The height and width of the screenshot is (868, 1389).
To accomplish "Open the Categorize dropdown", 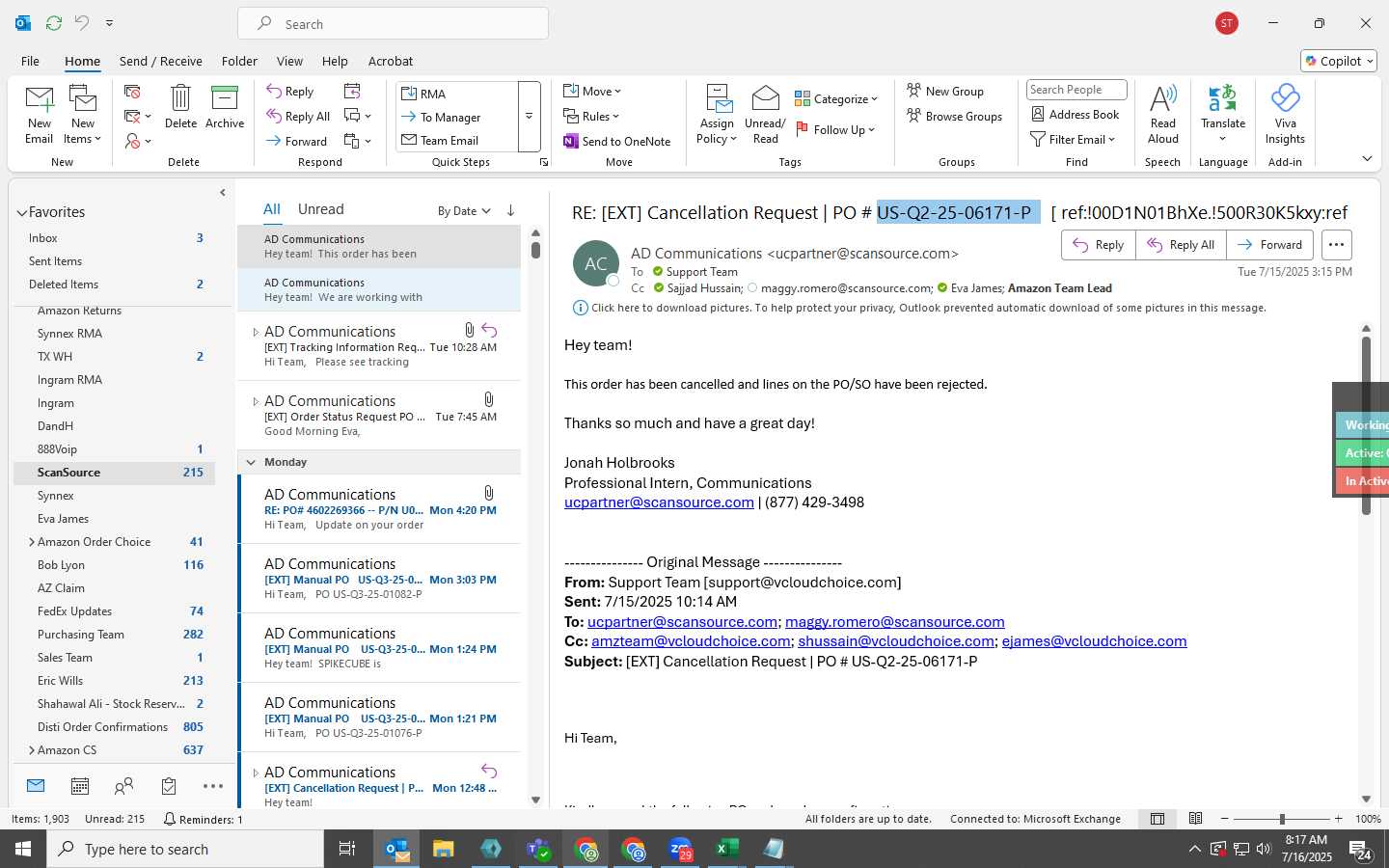I will point(836,98).
